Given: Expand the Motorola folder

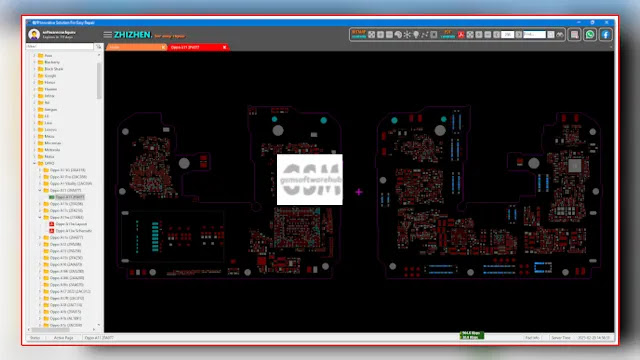Looking at the screenshot, I should pyautogui.click(x=34, y=150).
